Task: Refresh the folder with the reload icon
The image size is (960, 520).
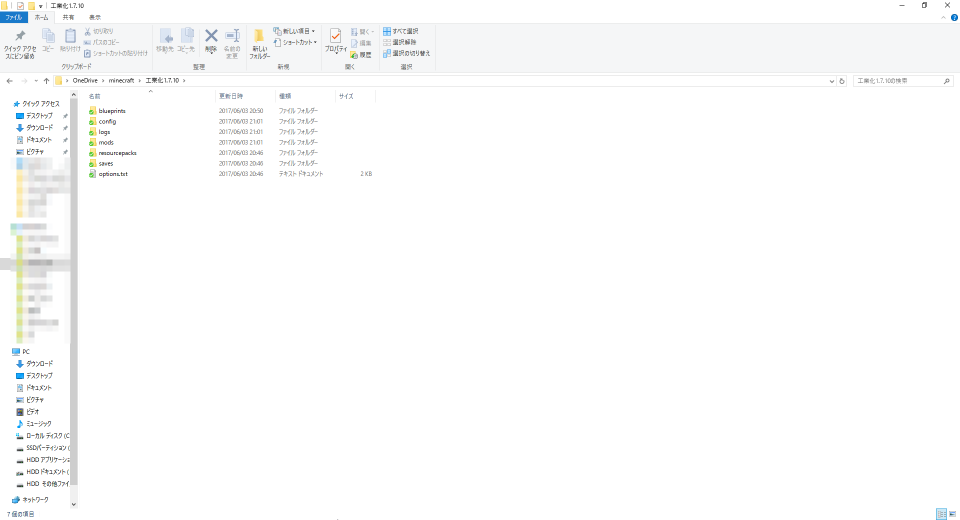Action: (x=842, y=80)
